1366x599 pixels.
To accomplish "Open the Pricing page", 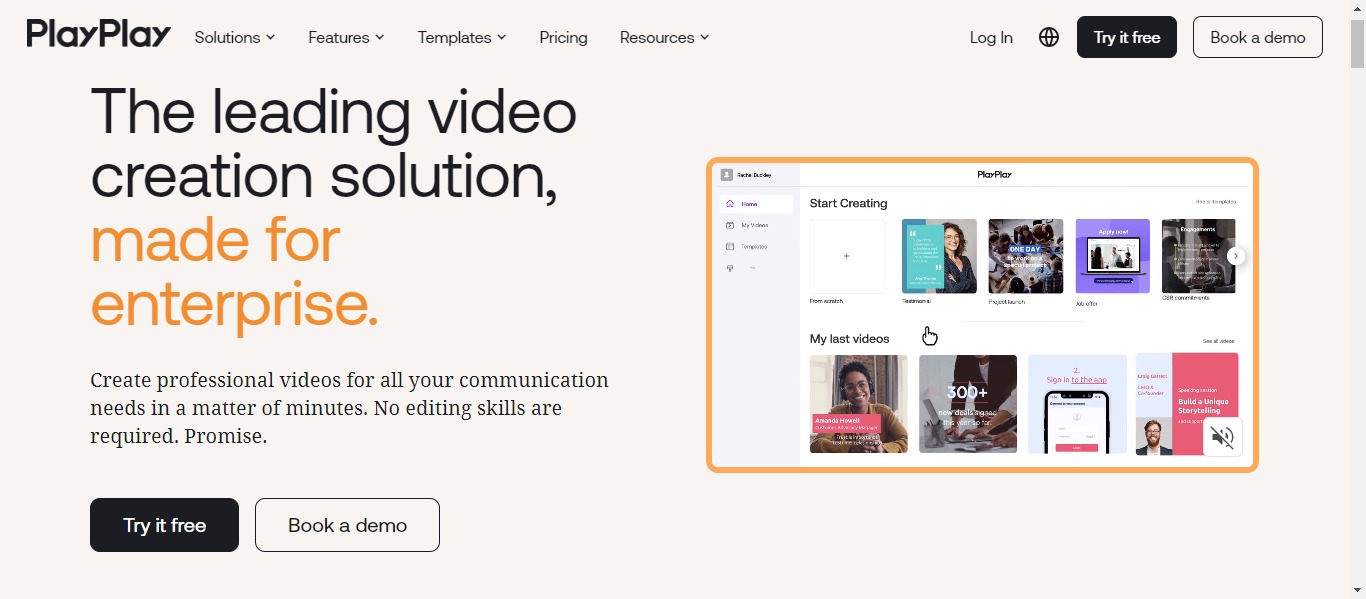I will point(563,37).
